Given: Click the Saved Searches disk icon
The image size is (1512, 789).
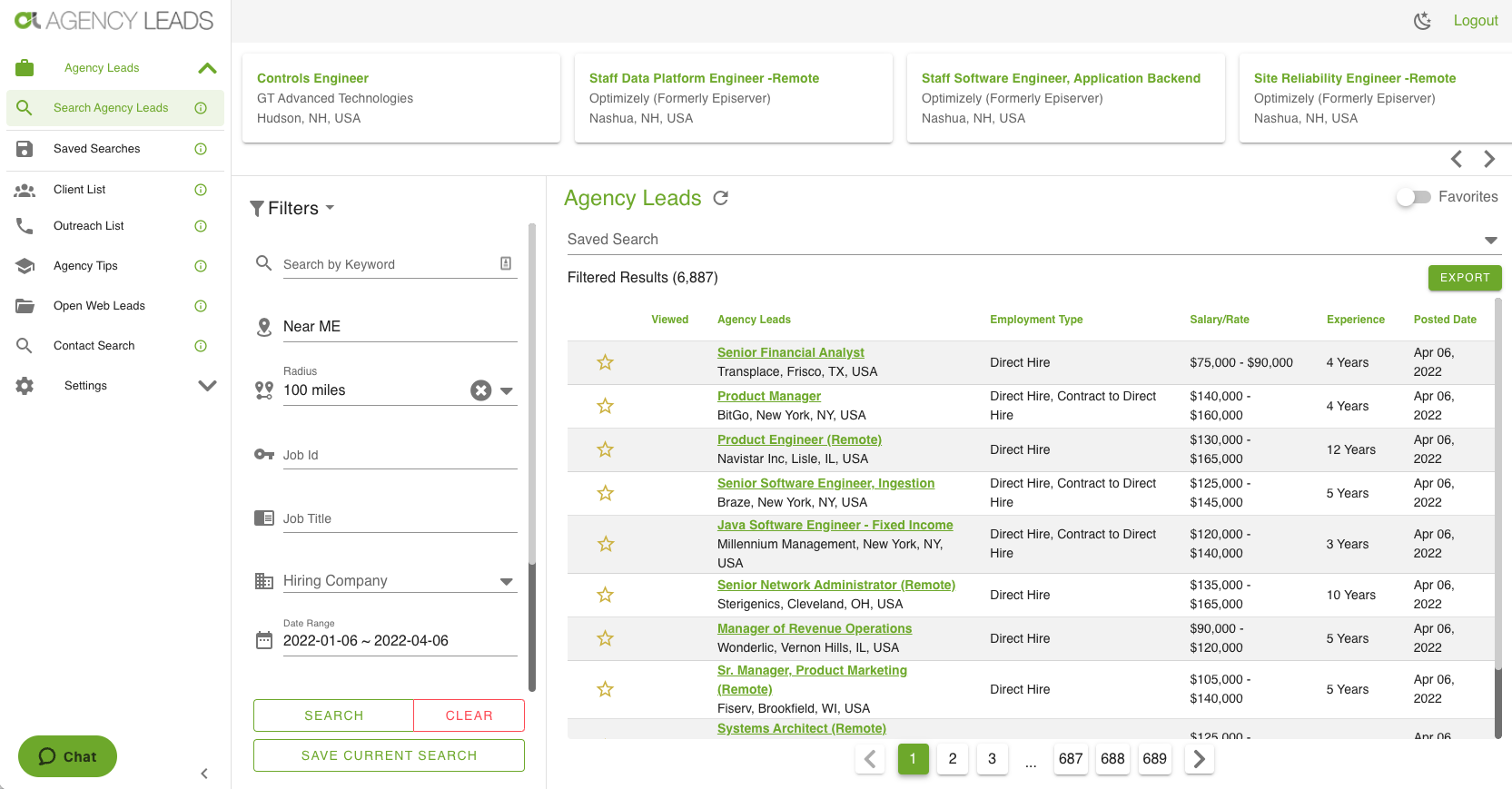Looking at the screenshot, I should (25, 149).
